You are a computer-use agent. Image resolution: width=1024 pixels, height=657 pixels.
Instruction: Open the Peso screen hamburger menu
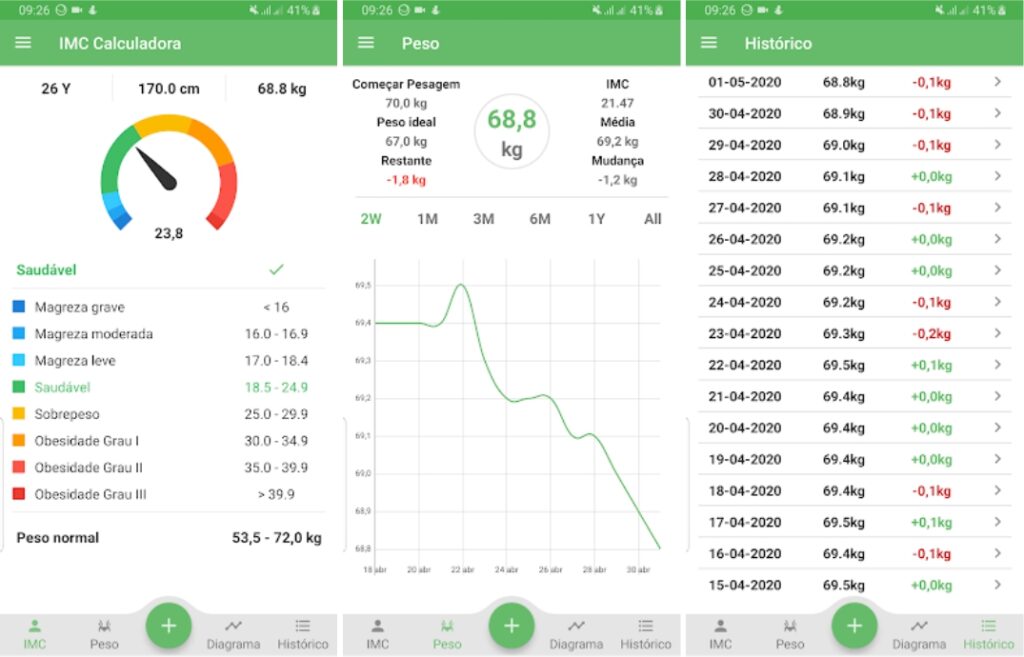click(367, 43)
